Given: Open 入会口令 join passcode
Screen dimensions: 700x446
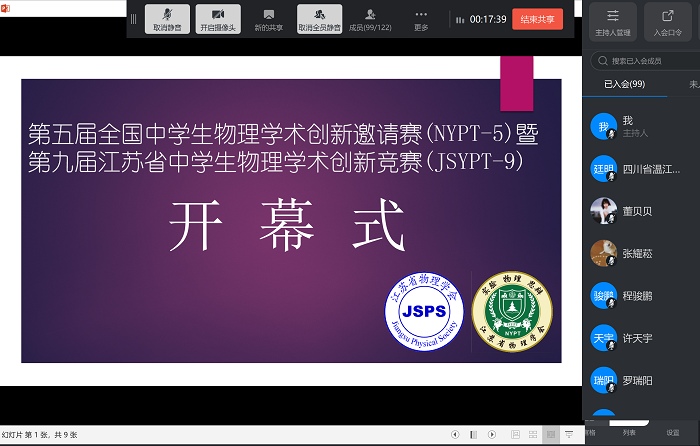Looking at the screenshot, I should click(x=667, y=21).
